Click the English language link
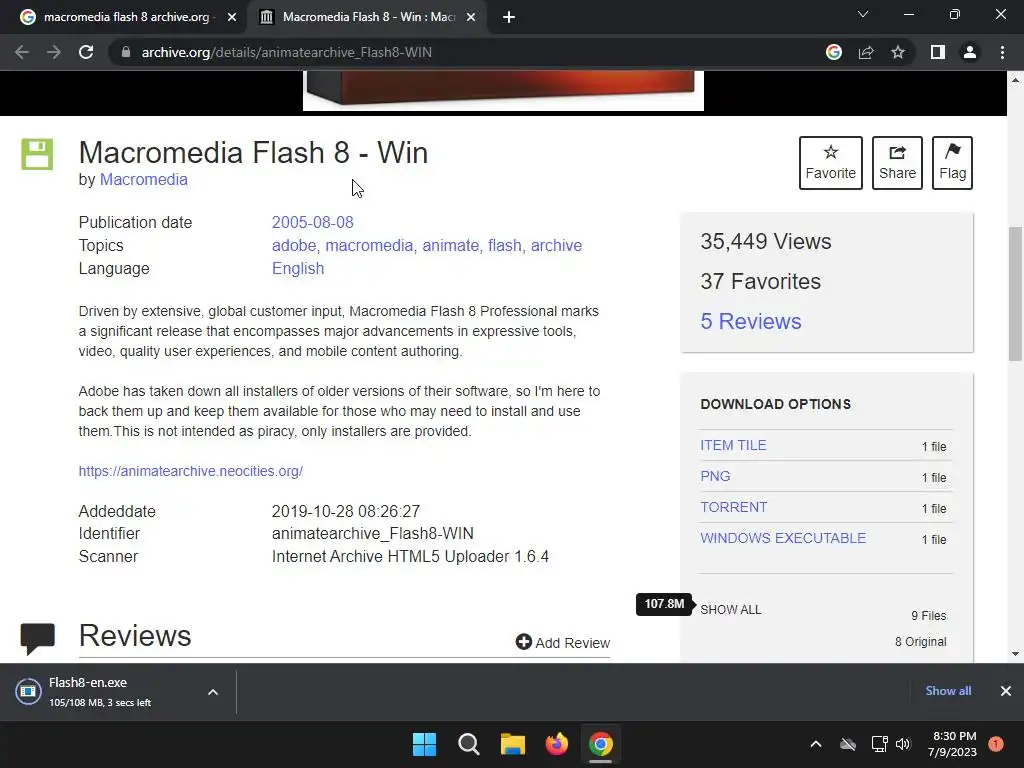This screenshot has width=1024, height=768. click(x=298, y=268)
